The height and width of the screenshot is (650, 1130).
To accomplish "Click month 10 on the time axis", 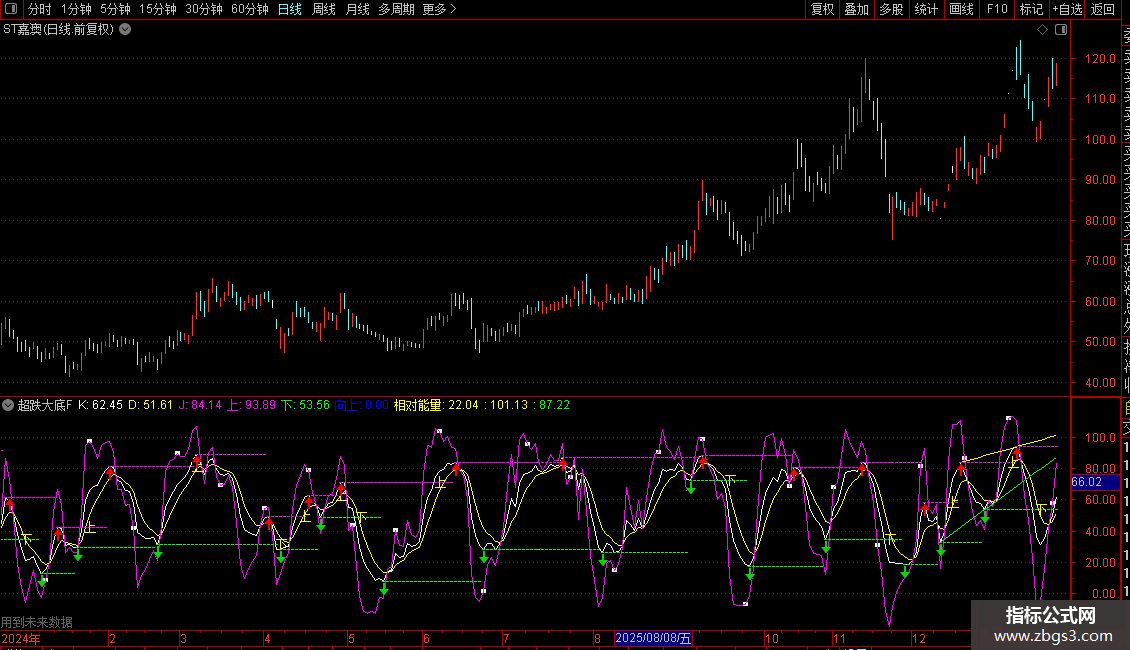I will point(772,638).
